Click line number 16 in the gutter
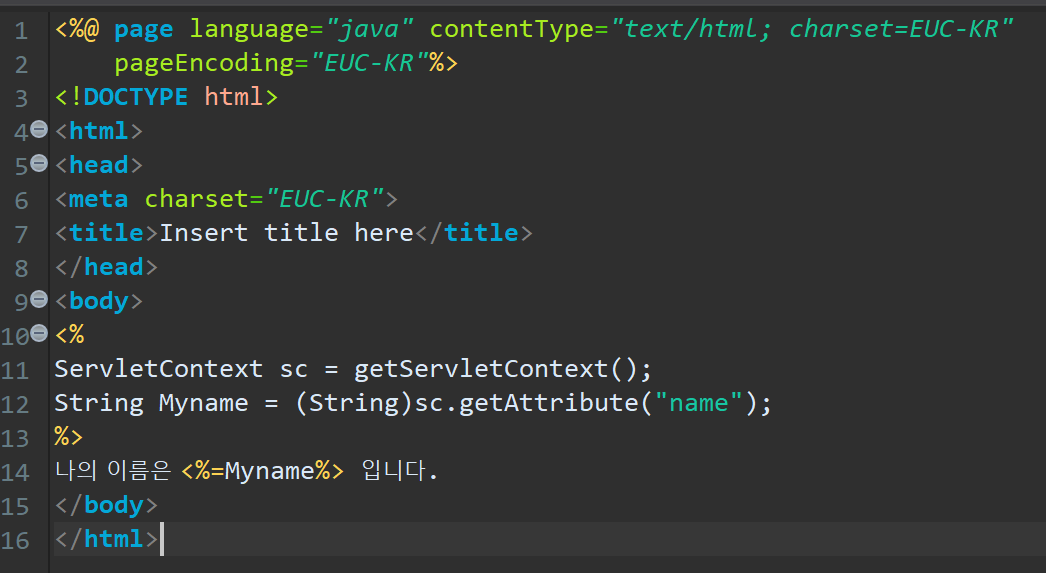 (15, 541)
